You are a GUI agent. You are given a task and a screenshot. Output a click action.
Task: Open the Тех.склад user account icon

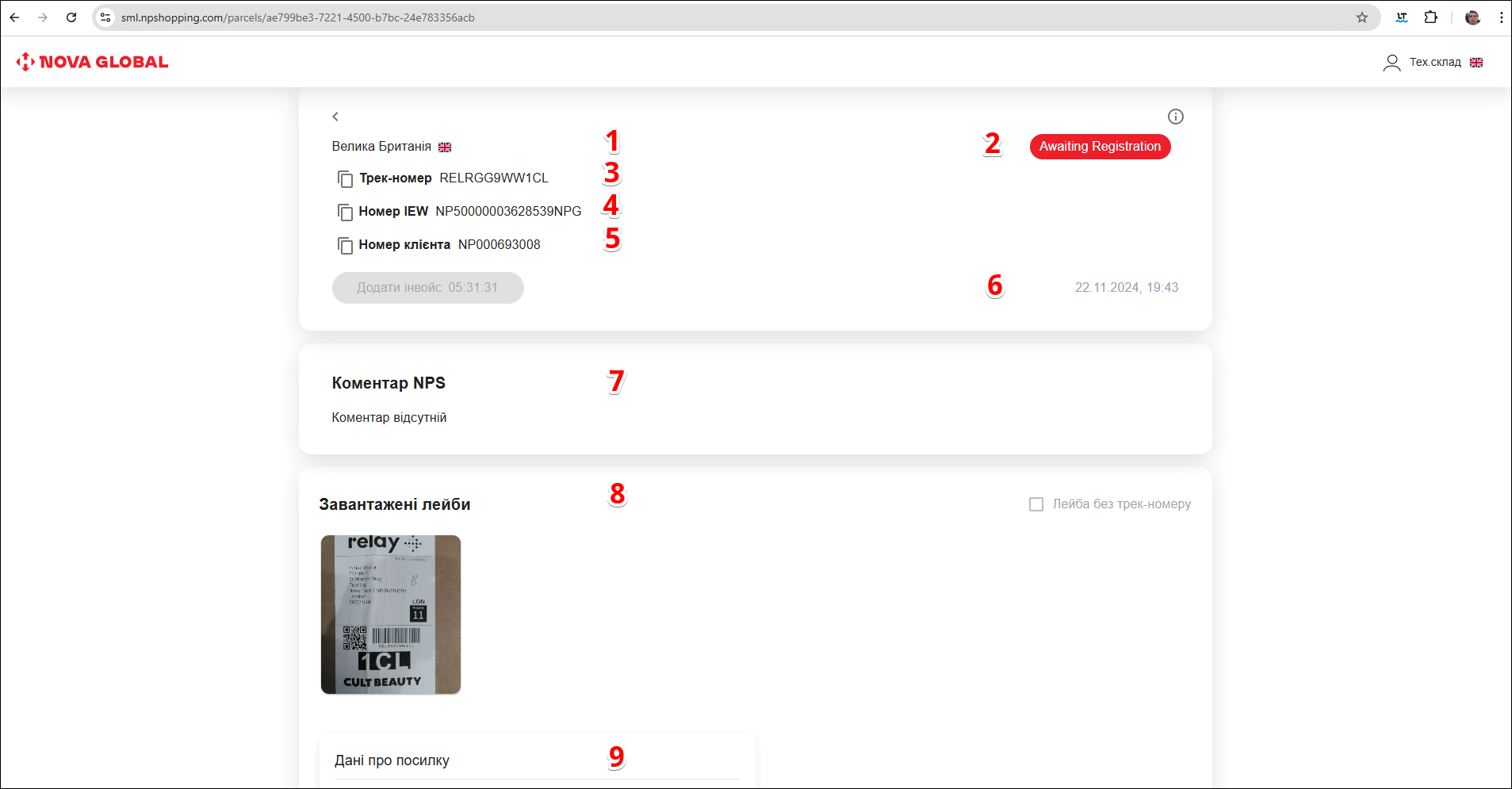coord(1391,63)
